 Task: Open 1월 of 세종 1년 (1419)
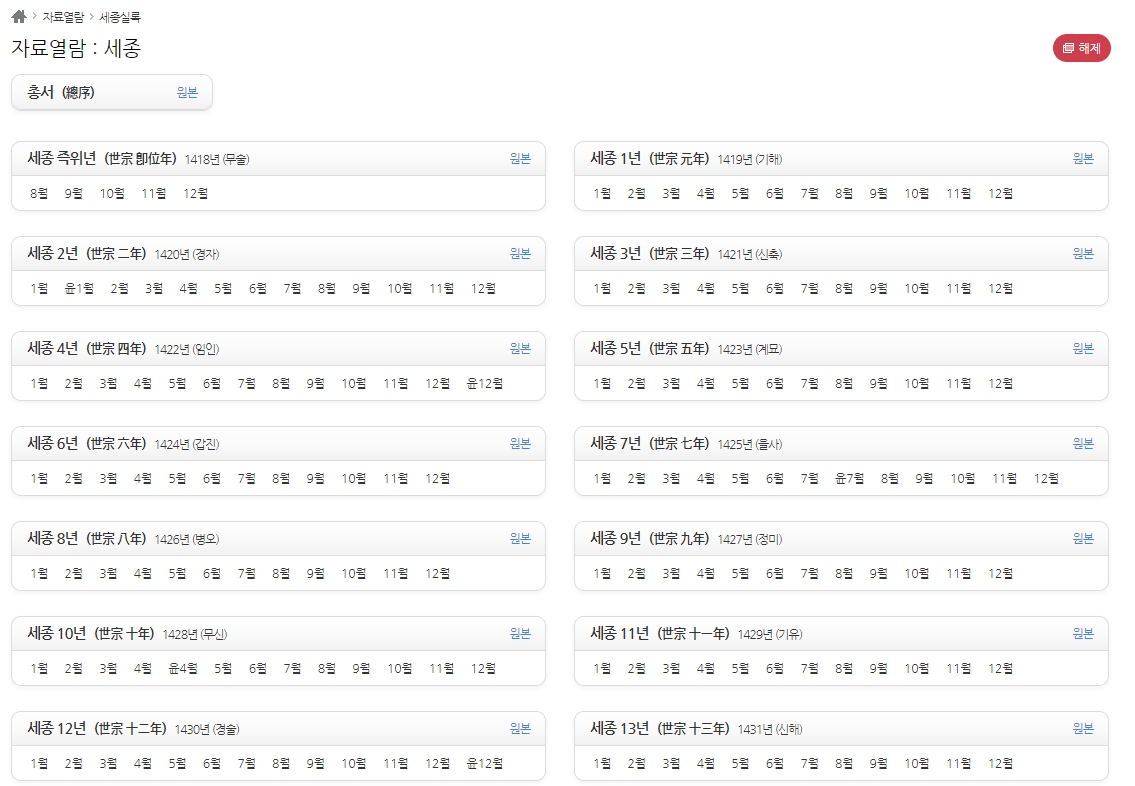click(x=601, y=193)
